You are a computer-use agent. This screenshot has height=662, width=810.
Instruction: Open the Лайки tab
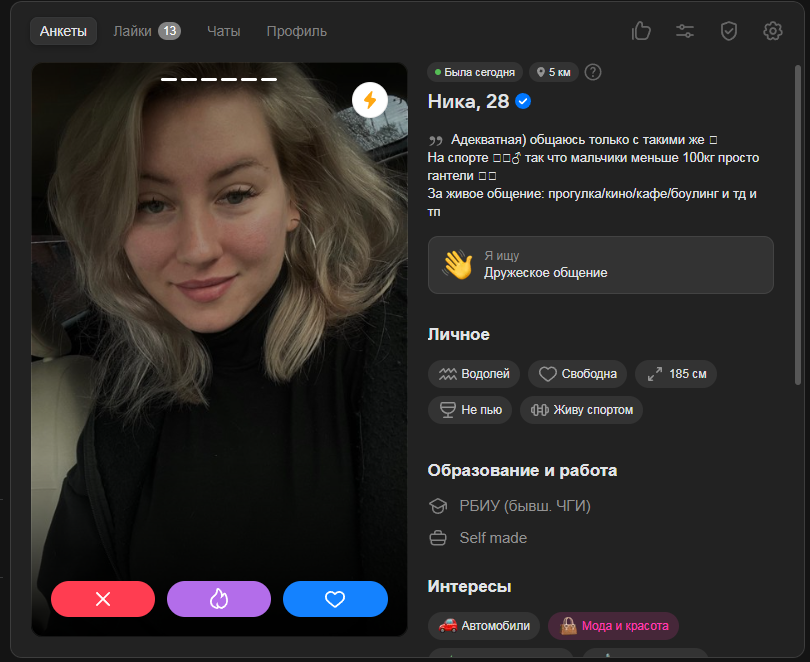point(145,31)
